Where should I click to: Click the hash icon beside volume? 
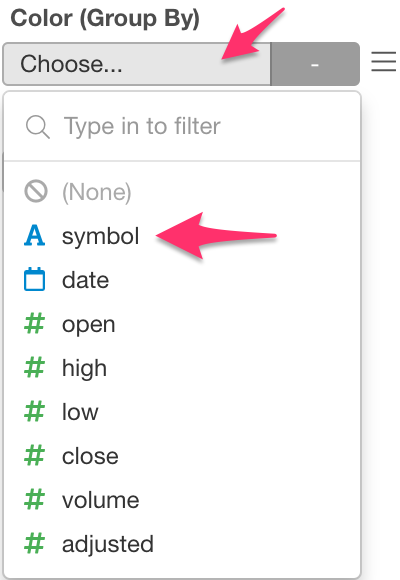tap(34, 499)
